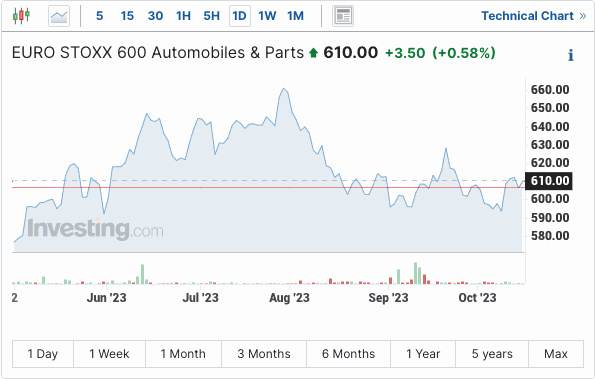Show the 1 Month range

(x=183, y=354)
